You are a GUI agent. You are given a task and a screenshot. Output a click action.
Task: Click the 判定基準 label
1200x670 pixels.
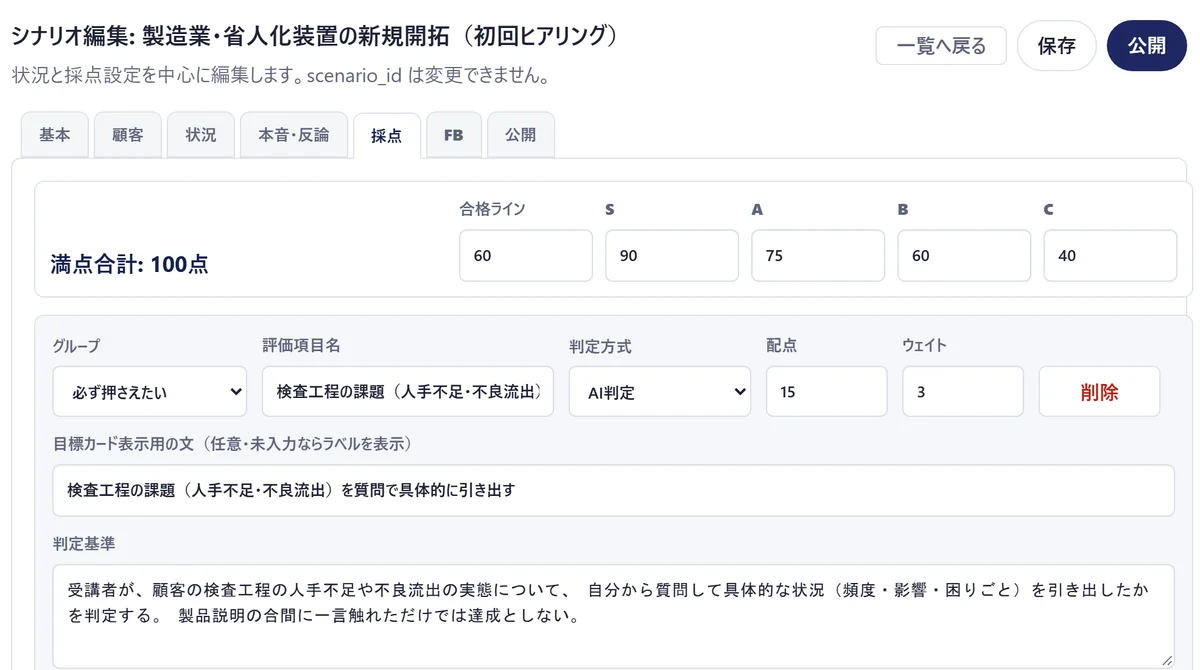84,544
